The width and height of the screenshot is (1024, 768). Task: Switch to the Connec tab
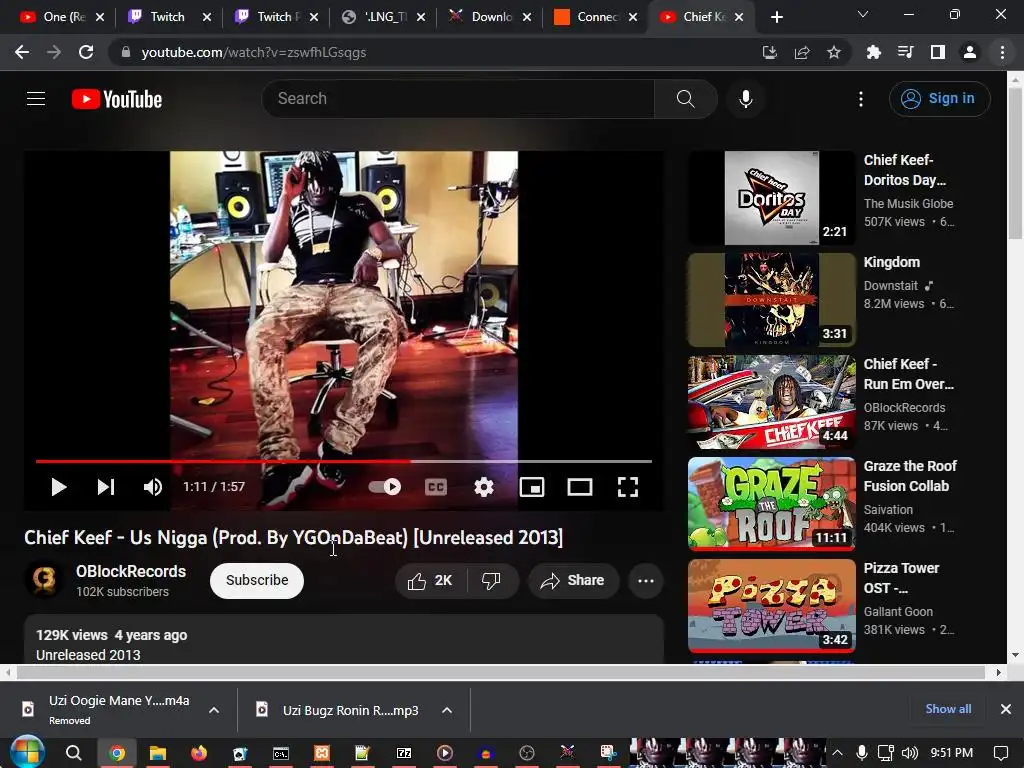[596, 17]
